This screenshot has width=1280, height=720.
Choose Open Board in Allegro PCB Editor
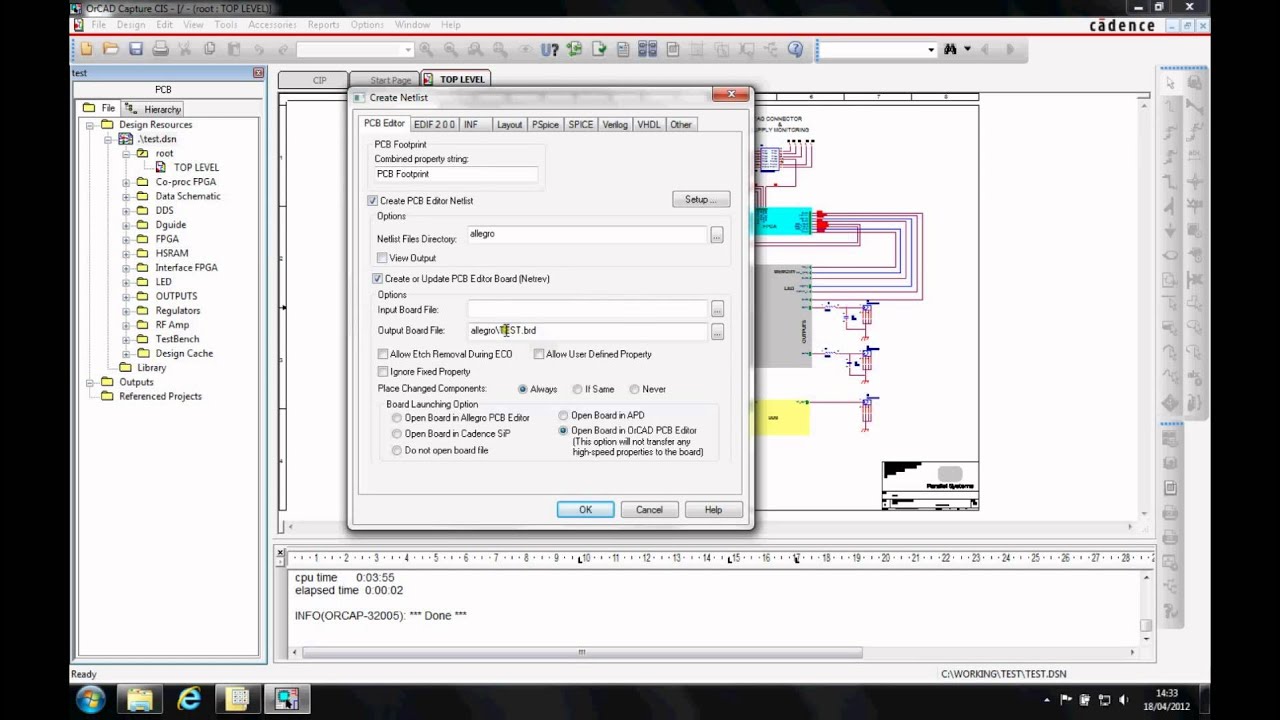pos(397,418)
